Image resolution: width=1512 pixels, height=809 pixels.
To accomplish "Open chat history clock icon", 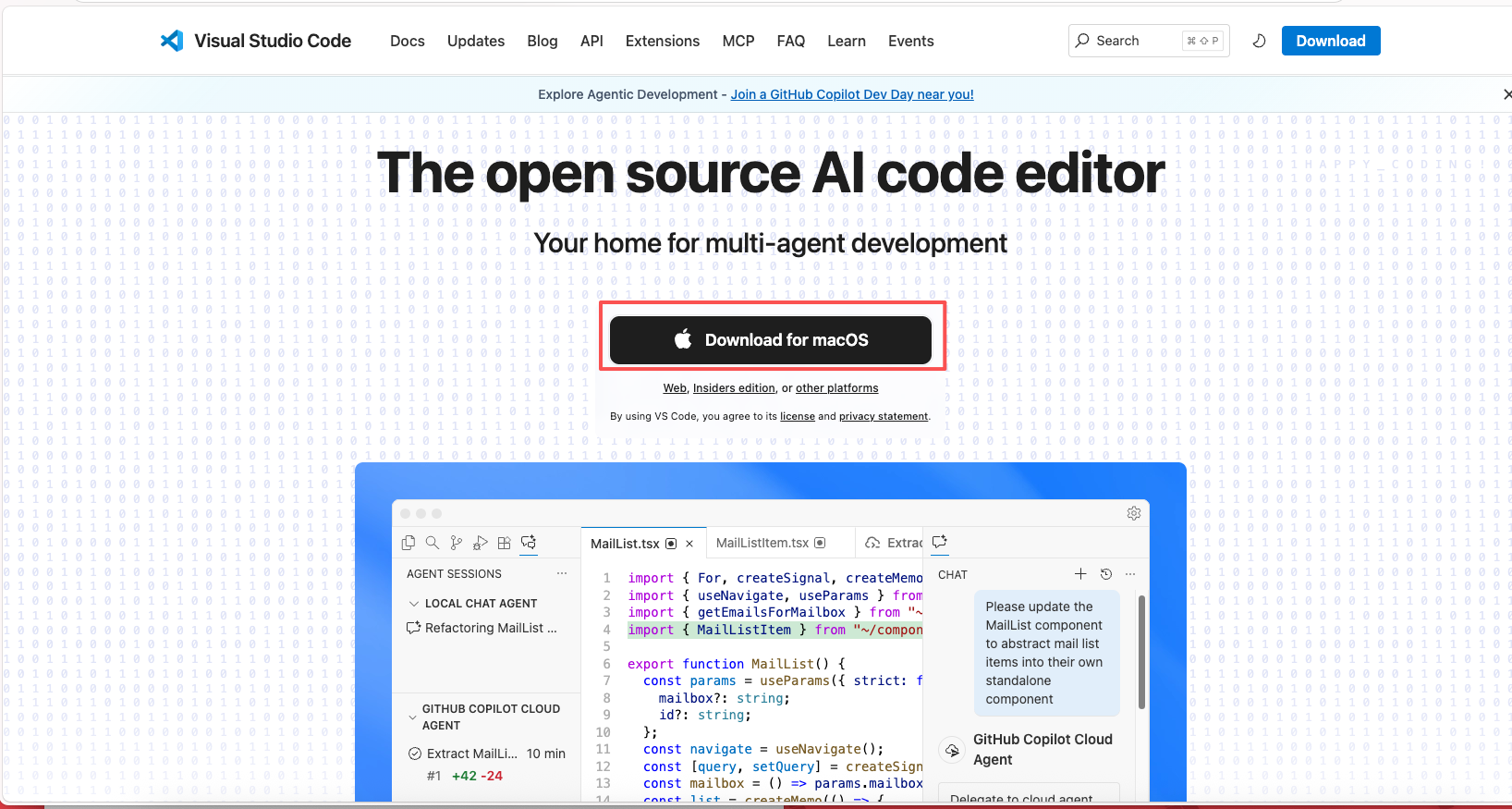I will click(x=1106, y=574).
